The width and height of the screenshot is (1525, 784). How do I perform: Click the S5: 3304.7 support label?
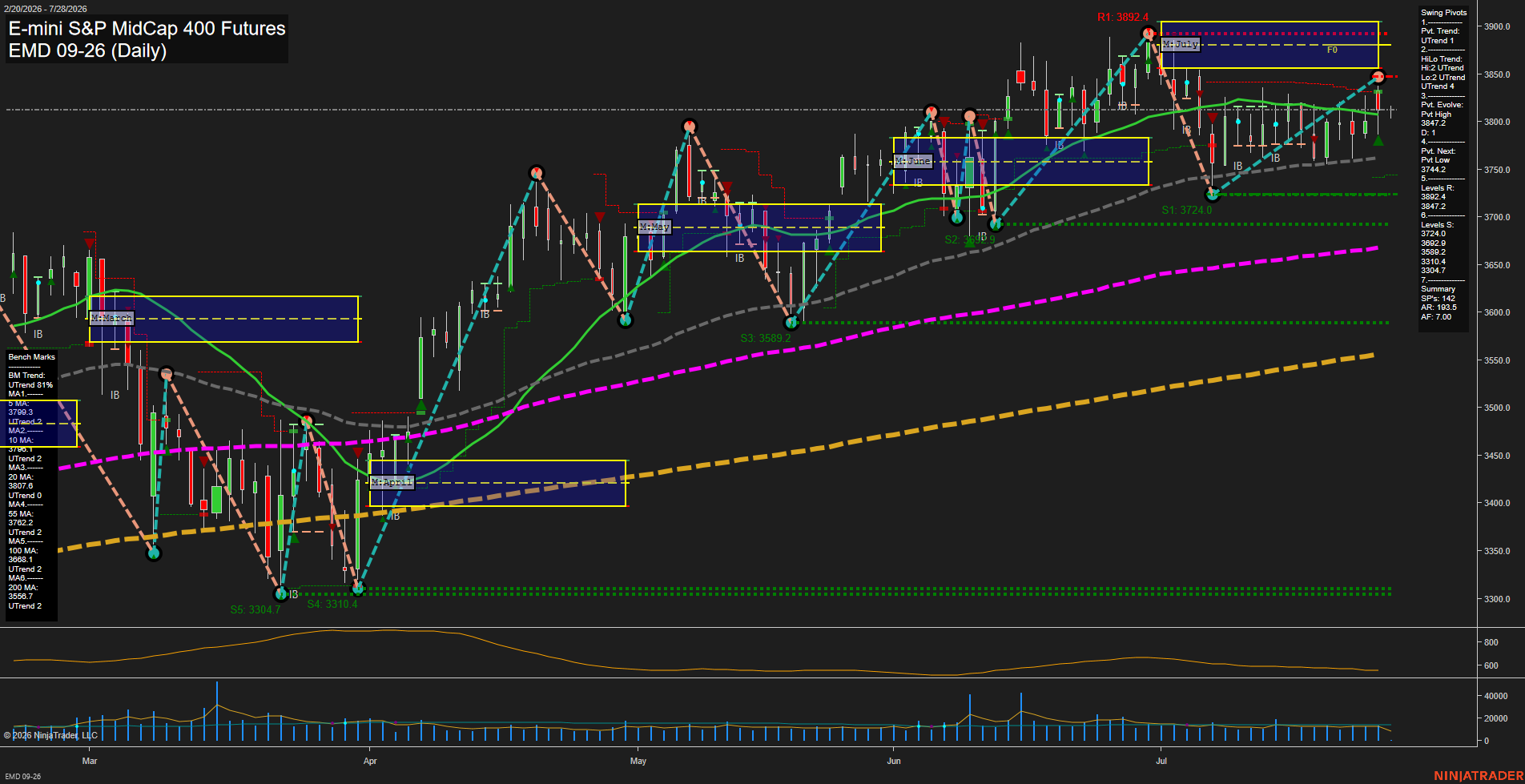256,609
